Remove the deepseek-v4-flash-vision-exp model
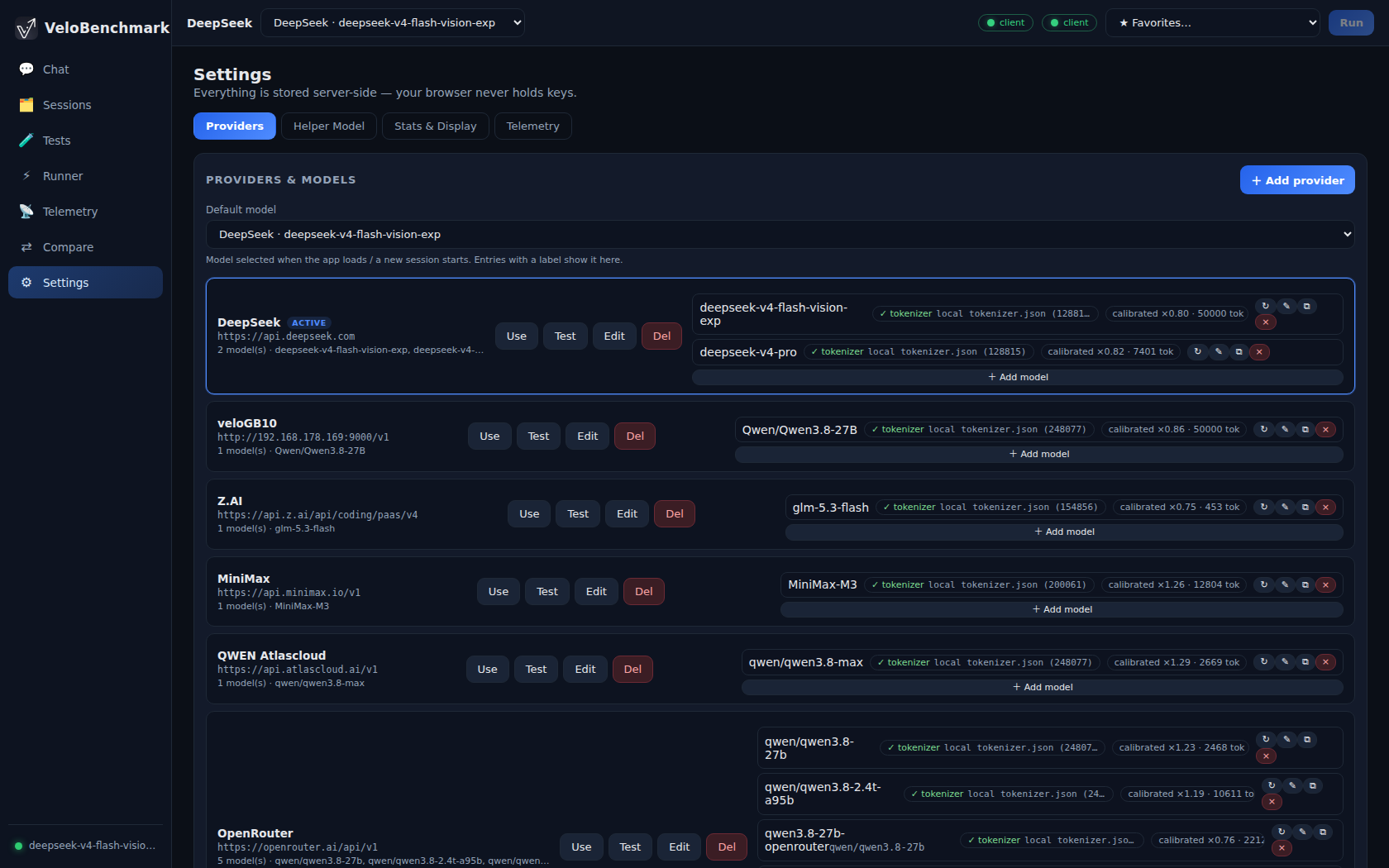The height and width of the screenshot is (868, 1389). click(1266, 322)
